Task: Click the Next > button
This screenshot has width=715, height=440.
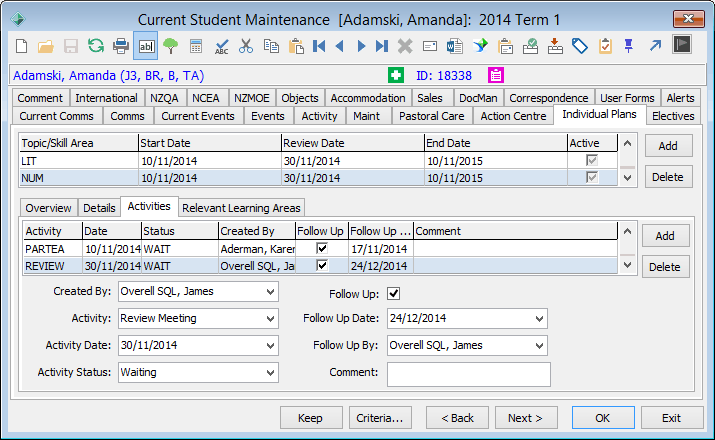Action: pyautogui.click(x=526, y=418)
